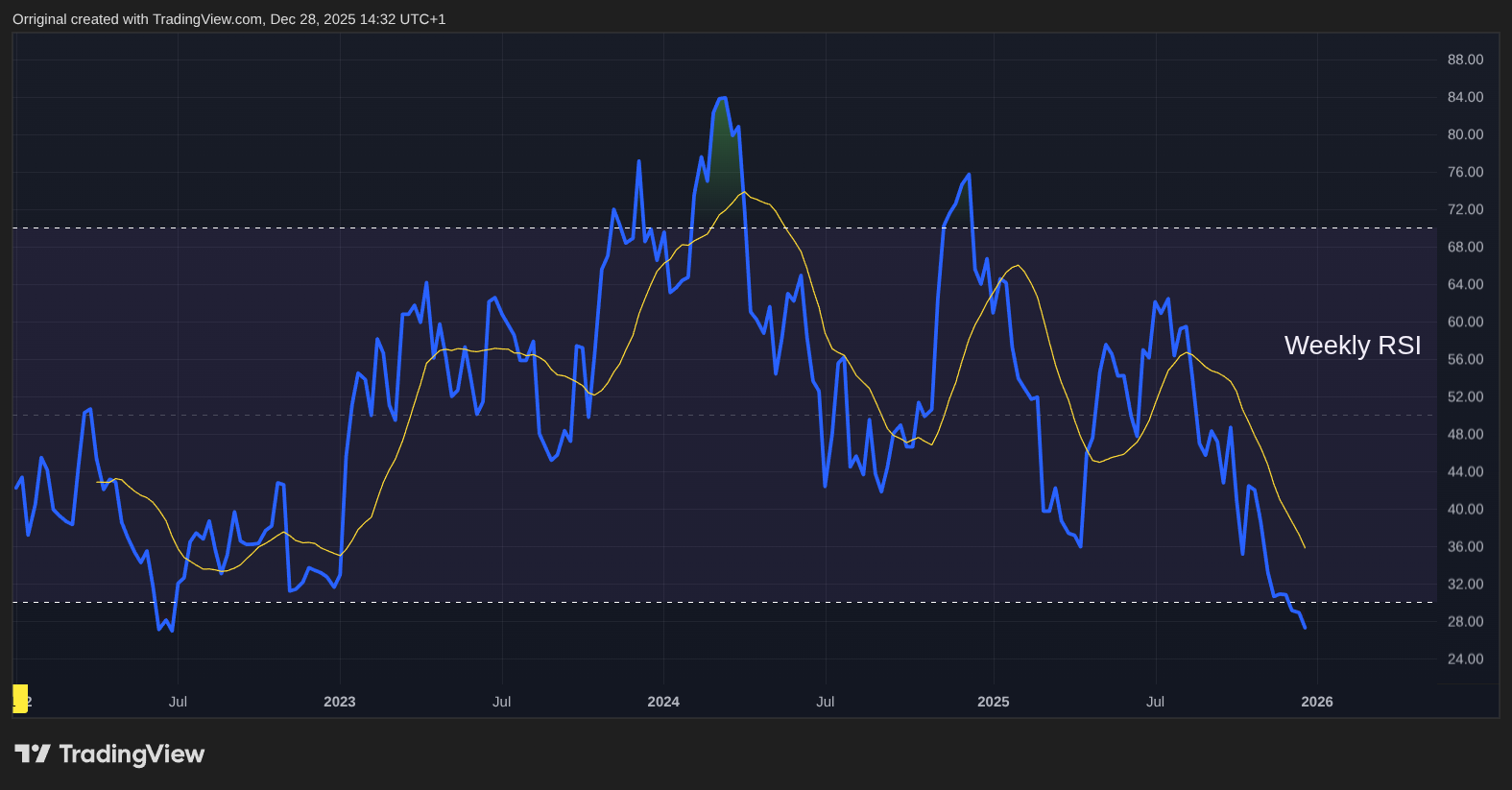The width and height of the screenshot is (1512, 790).
Task: Click the Jul label between 2025 and 2026
Action: pos(1155,702)
